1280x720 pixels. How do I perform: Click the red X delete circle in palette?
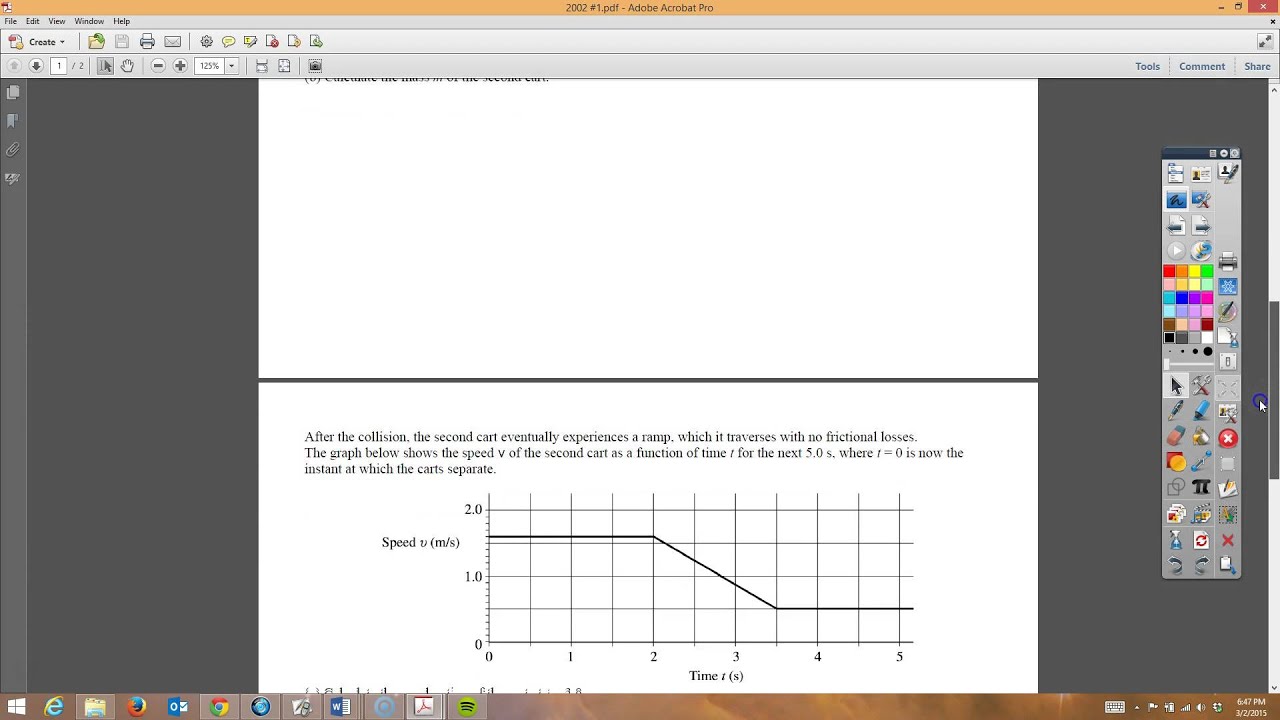[x=1228, y=438]
